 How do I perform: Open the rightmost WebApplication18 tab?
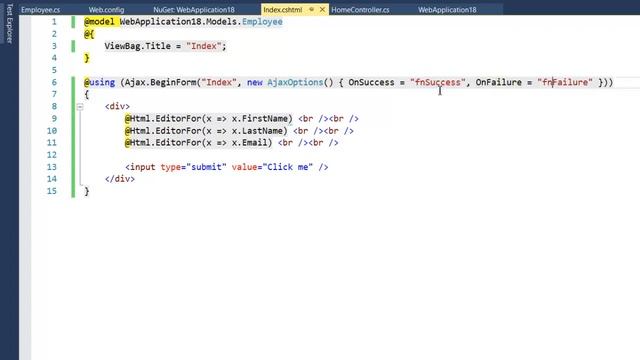[x=447, y=9]
